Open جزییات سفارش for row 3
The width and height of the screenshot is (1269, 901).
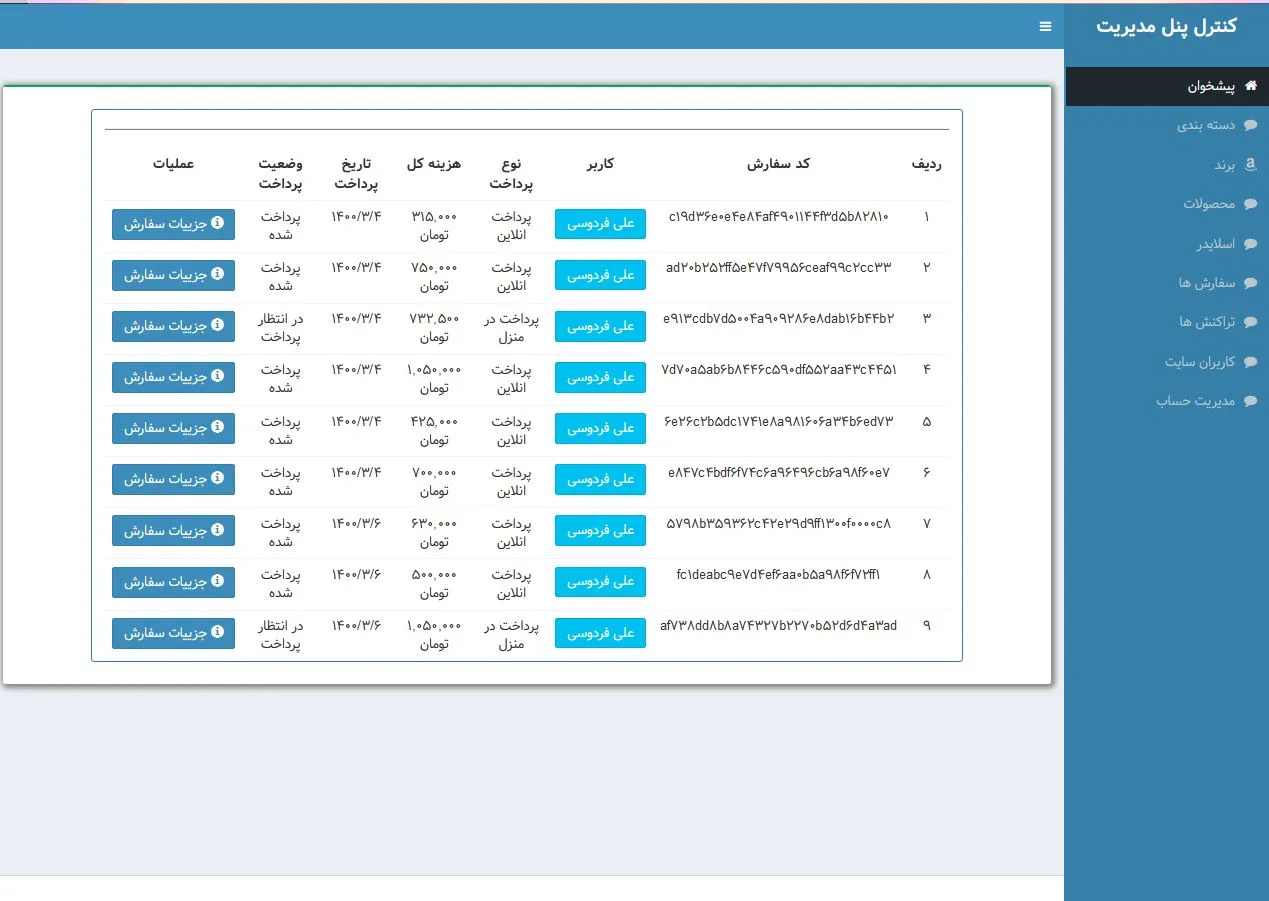point(173,326)
